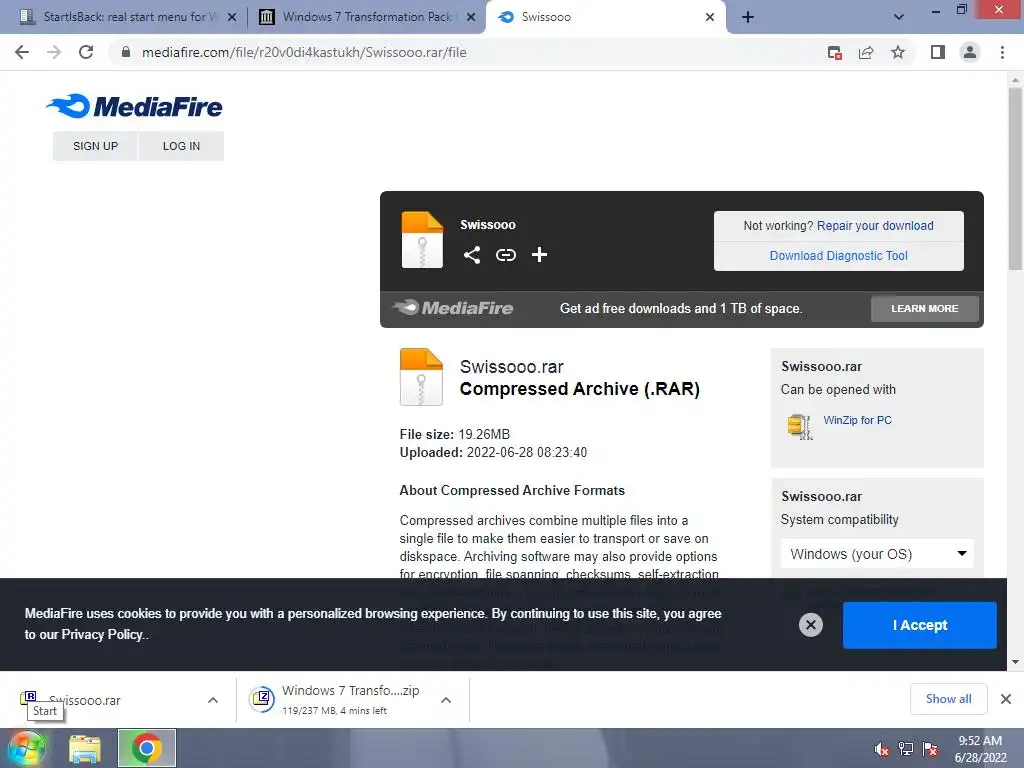Open the blocked pop-up indicator in address bar
Viewport: 1024px width, 768px height.
coord(834,52)
